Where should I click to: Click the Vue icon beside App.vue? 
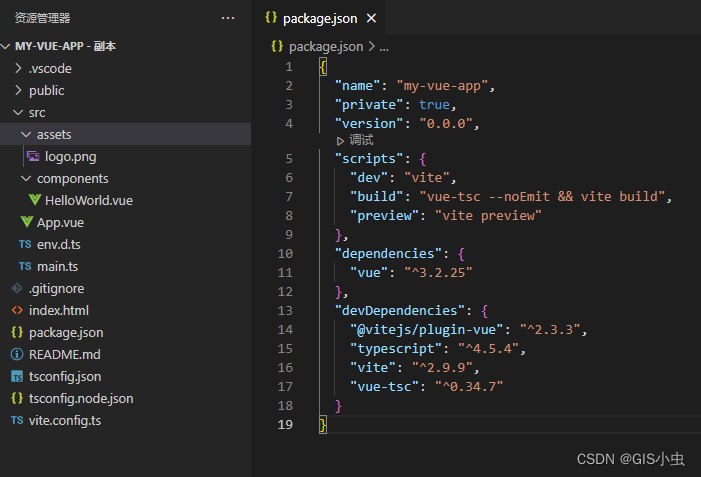[26, 222]
